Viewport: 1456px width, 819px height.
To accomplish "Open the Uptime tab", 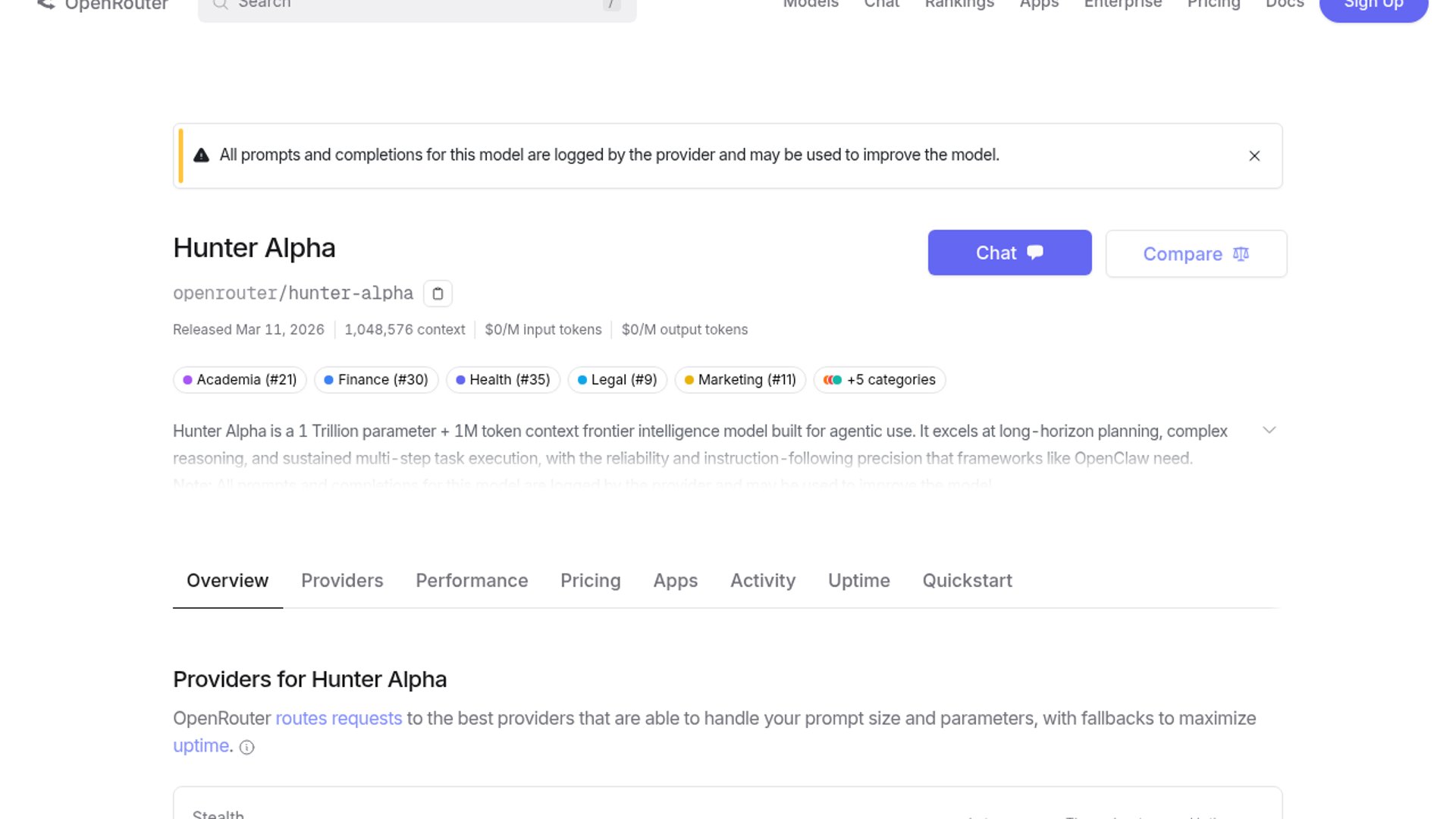I will (858, 581).
